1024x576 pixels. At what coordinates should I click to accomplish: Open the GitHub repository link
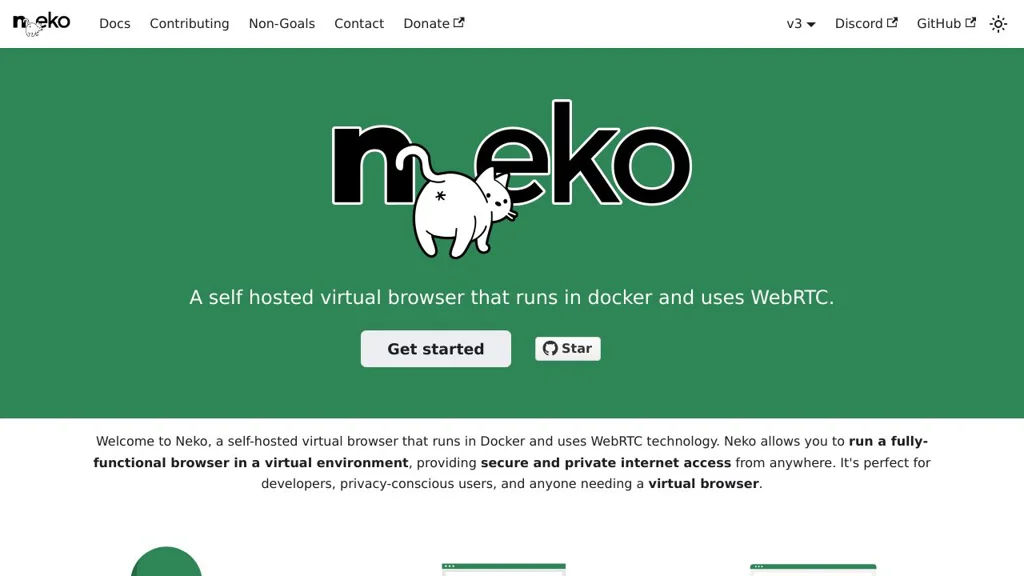click(946, 24)
